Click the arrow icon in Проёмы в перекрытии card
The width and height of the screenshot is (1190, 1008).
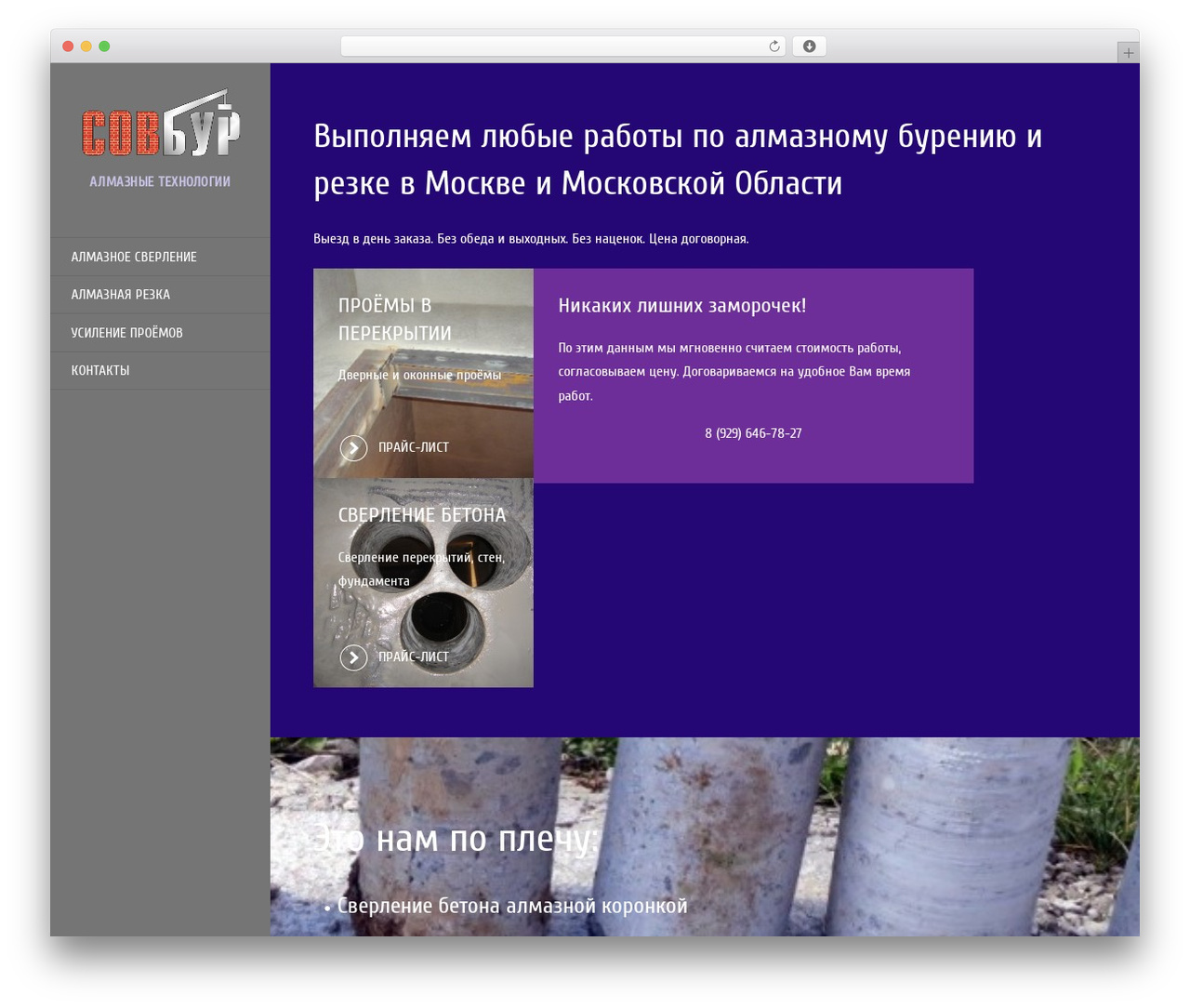(x=353, y=448)
